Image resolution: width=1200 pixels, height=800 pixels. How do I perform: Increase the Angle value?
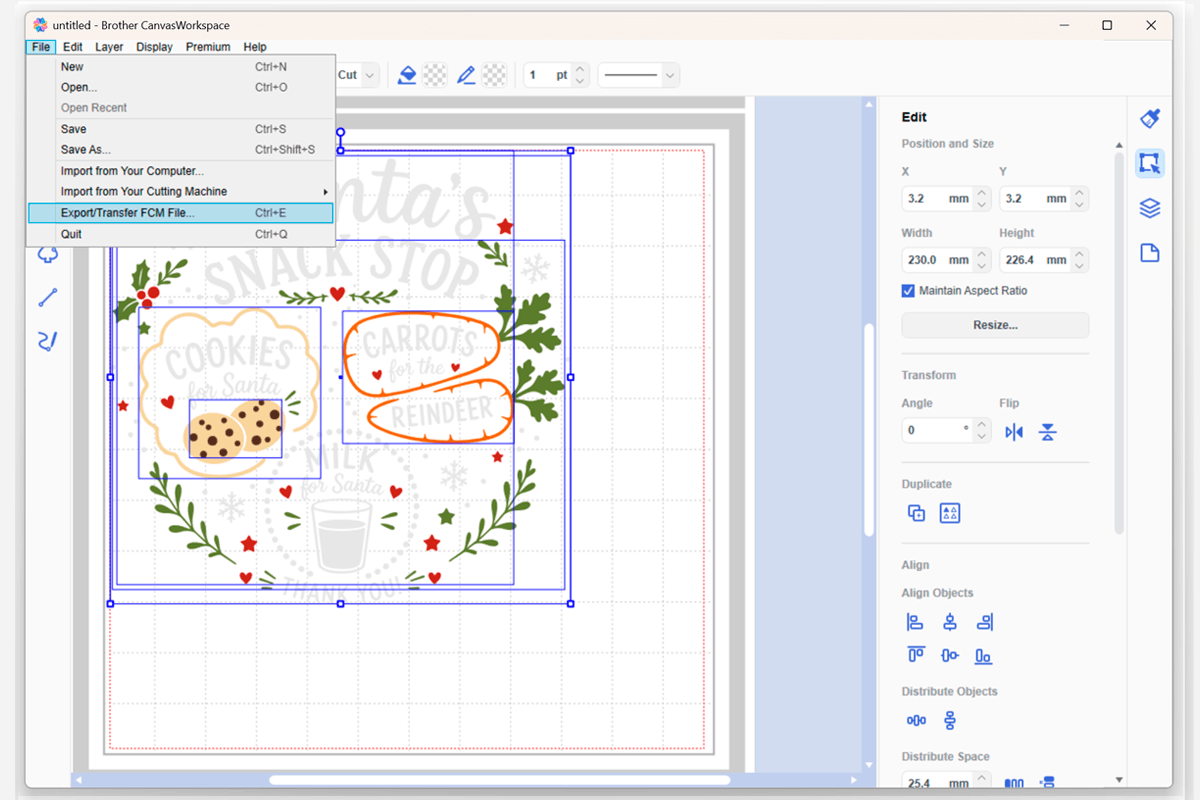(x=982, y=426)
